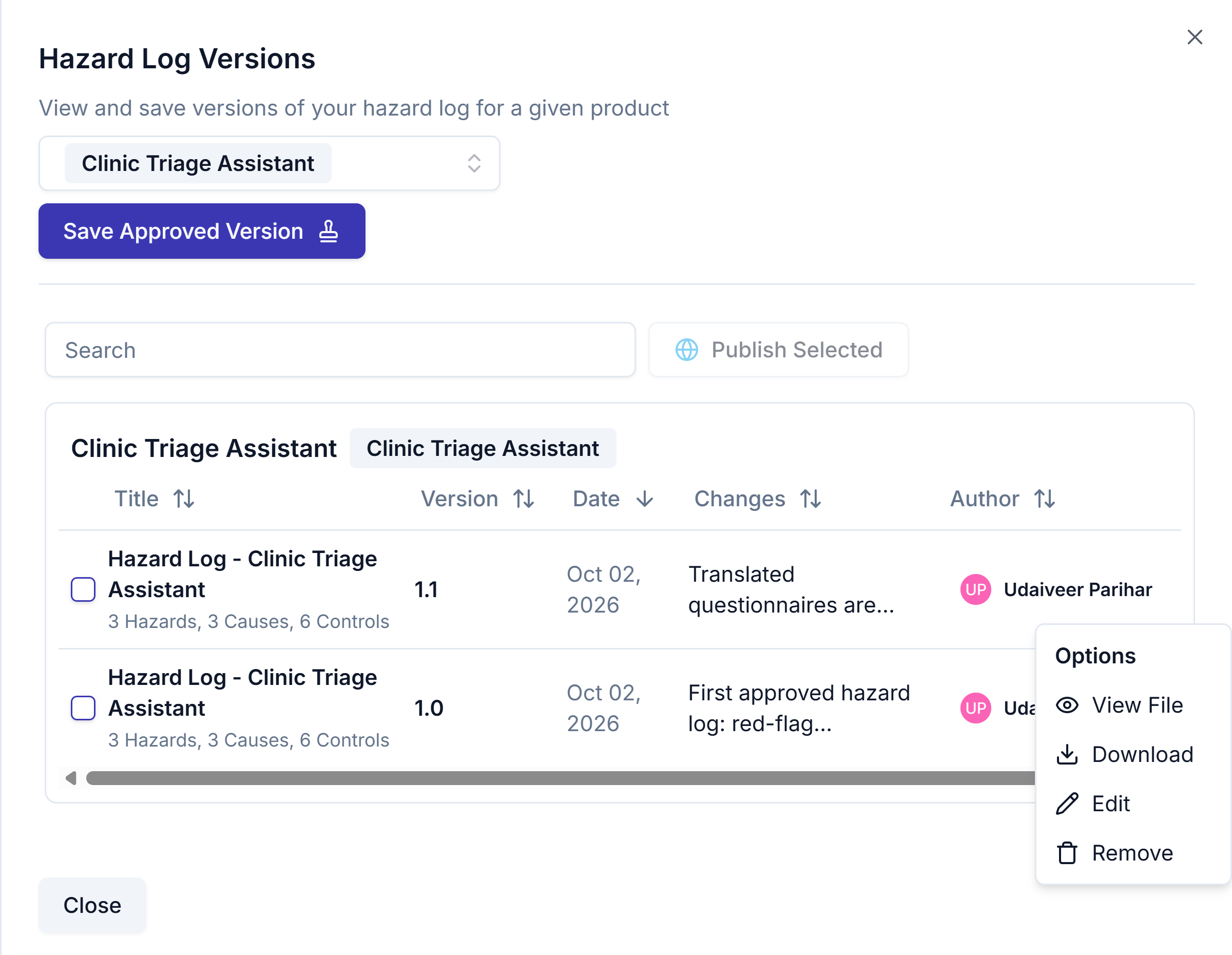The height and width of the screenshot is (955, 1232).
Task: Click the globe icon on Publish Selected
Action: [686, 350]
